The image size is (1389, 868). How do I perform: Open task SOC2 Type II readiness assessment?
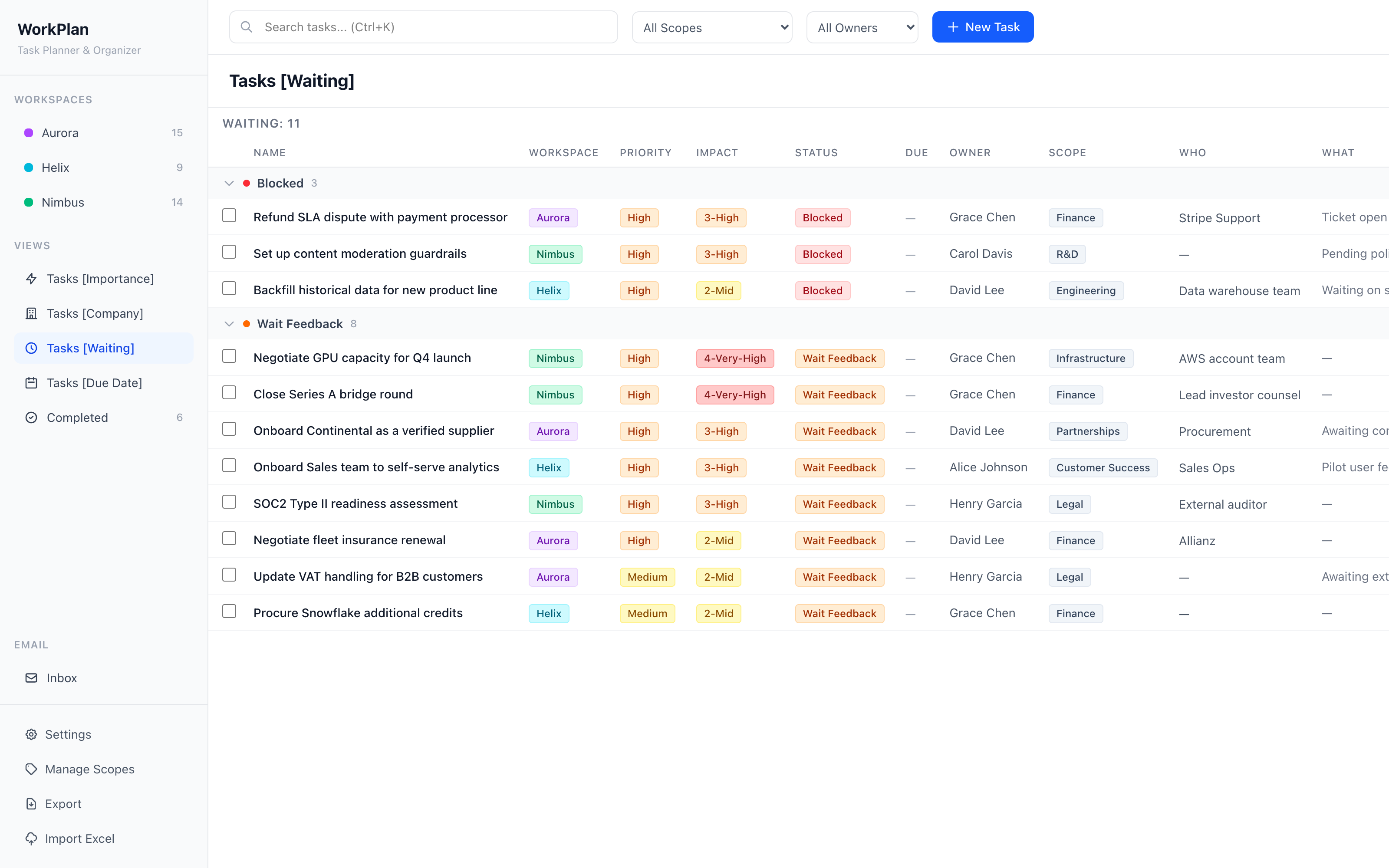(x=355, y=504)
